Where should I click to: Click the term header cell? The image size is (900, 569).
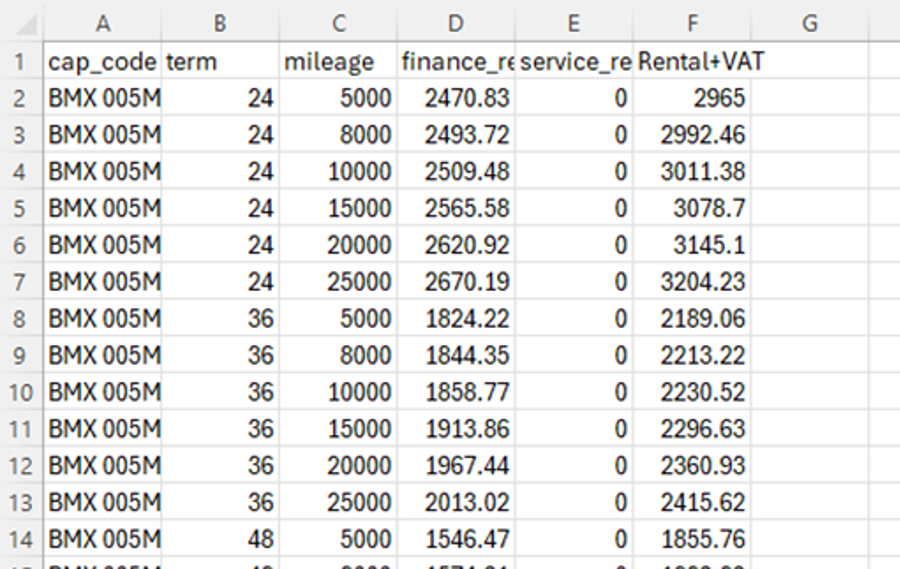click(x=218, y=62)
